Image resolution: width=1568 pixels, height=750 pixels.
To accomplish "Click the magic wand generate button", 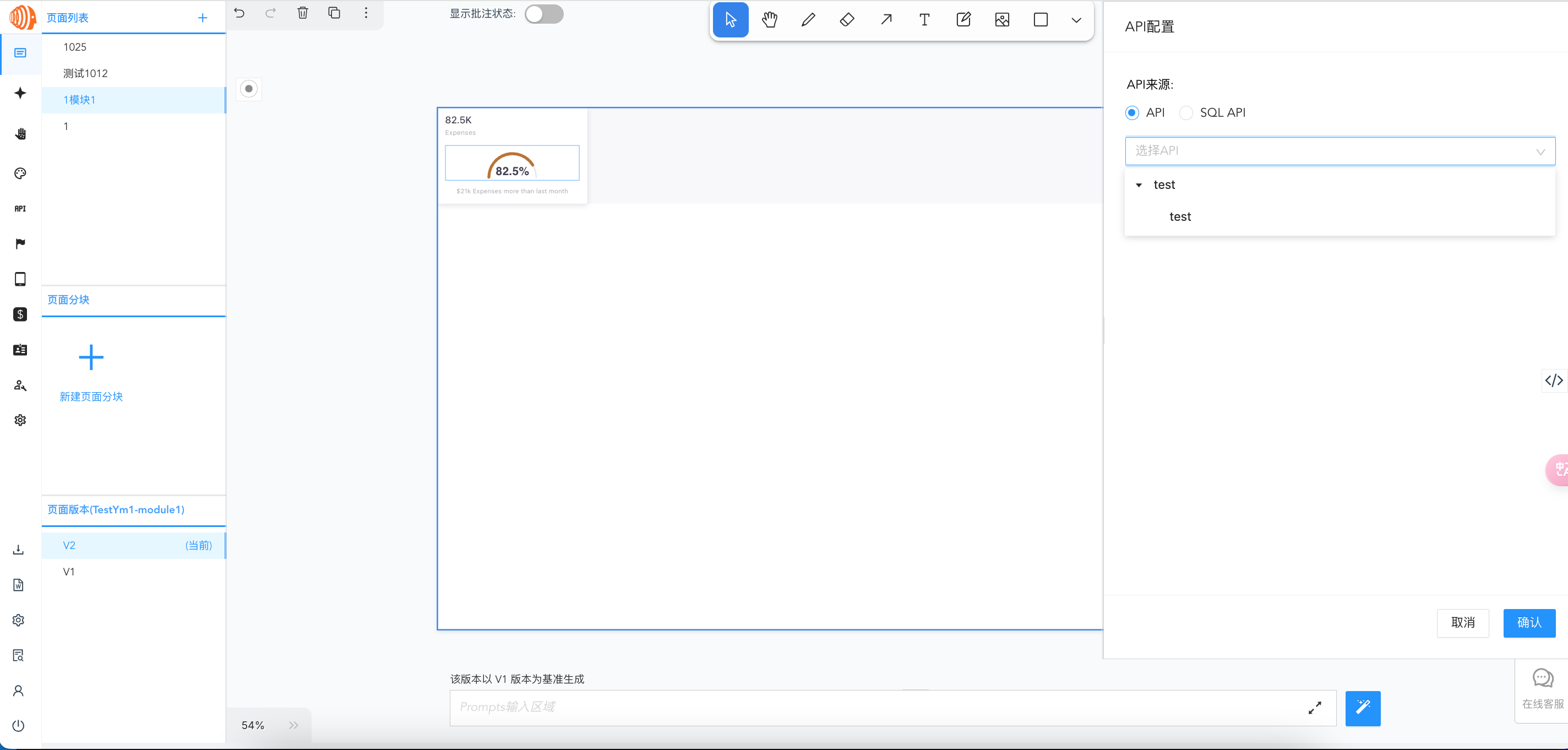I will (1362, 708).
